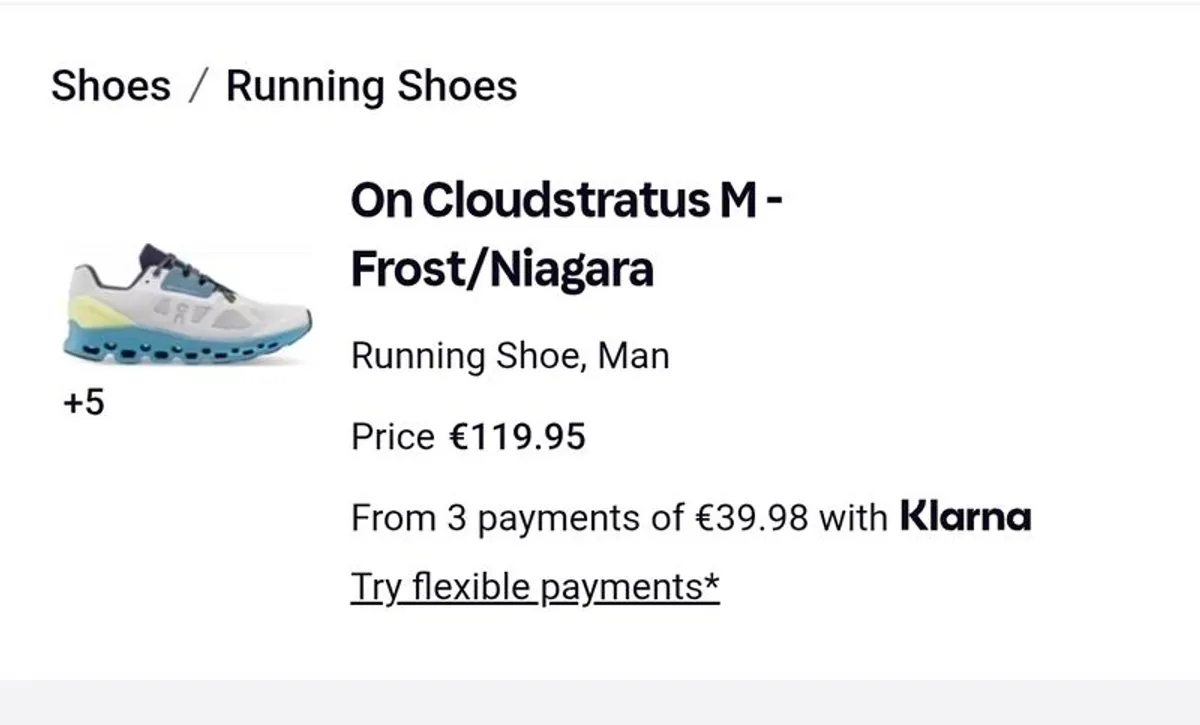Click the breadcrumb separator area
The height and width of the screenshot is (725, 1200).
(200, 86)
